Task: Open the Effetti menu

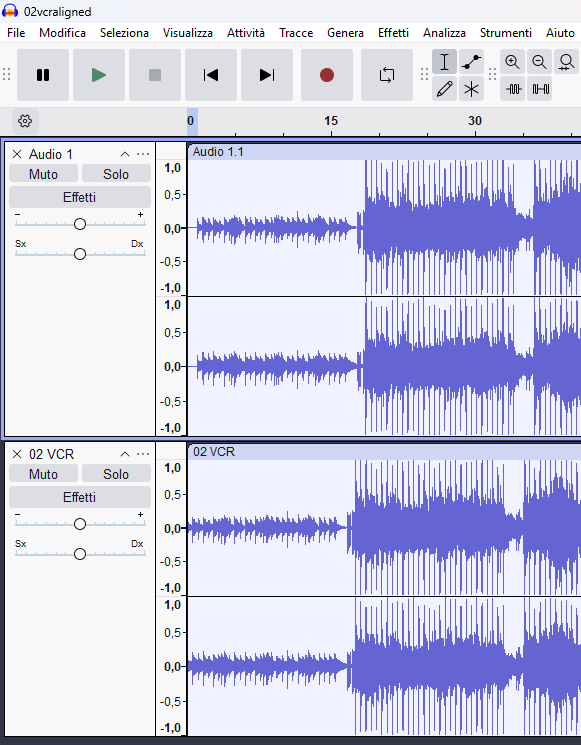Action: [x=393, y=33]
